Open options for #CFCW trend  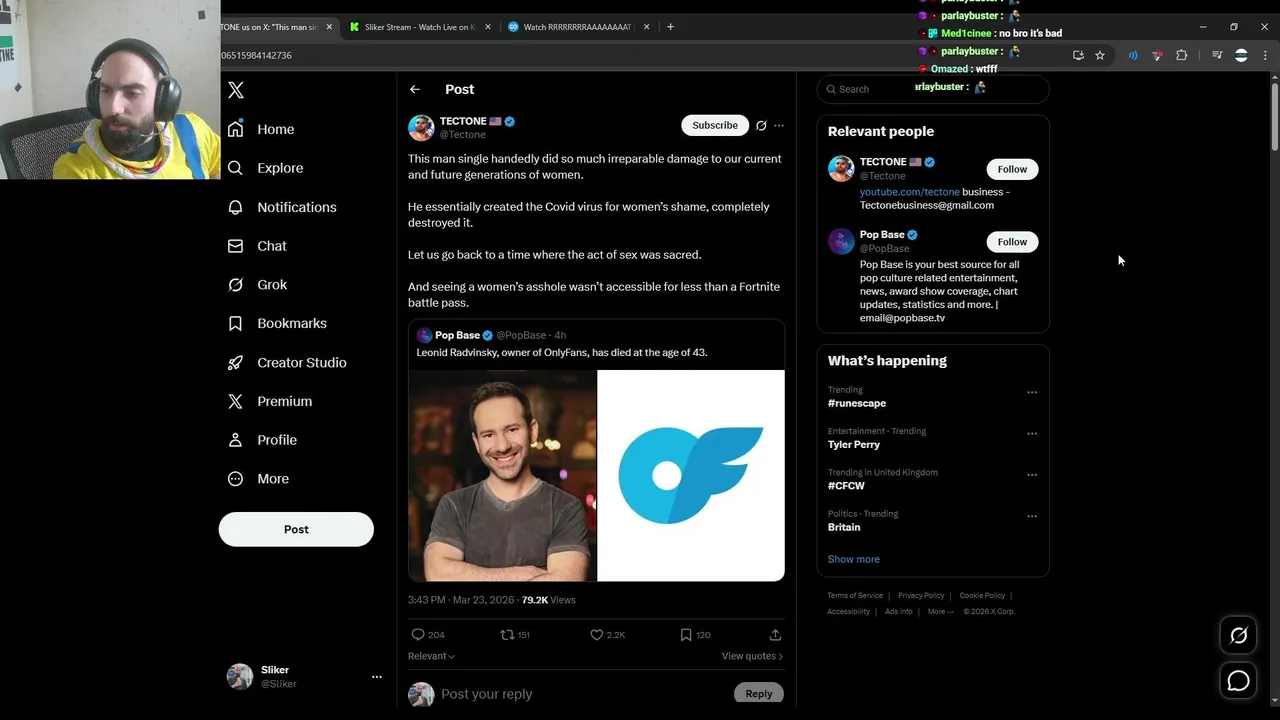point(1032,475)
